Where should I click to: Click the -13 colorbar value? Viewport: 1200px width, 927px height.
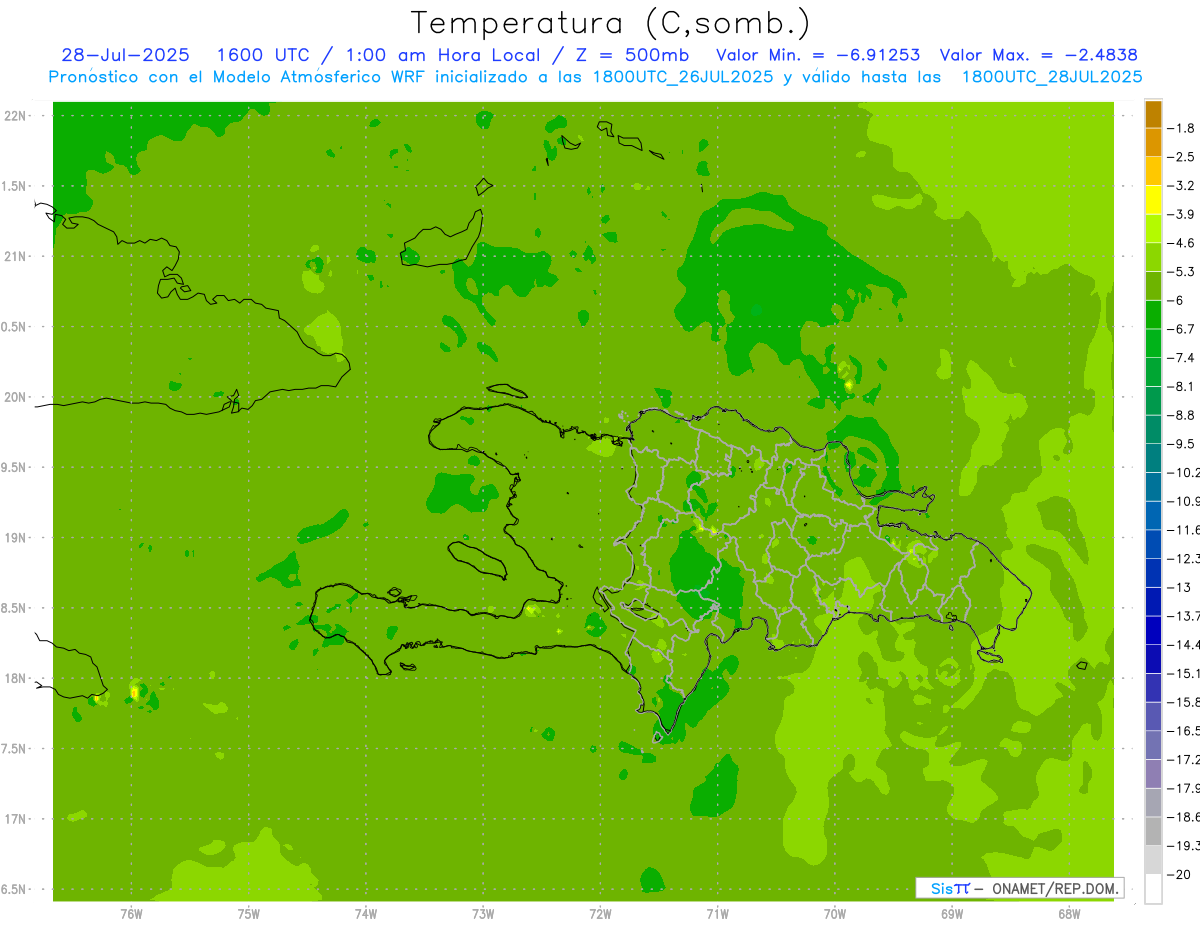coord(1178,588)
